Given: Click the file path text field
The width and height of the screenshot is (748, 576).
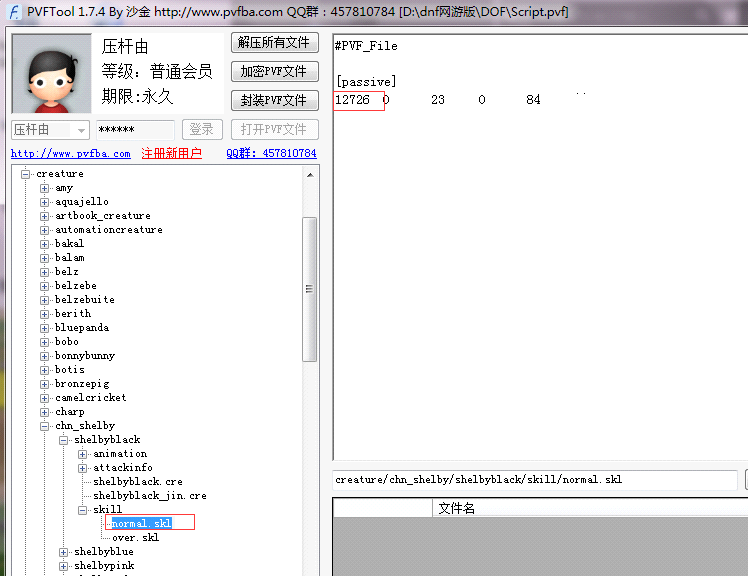Looking at the screenshot, I should pyautogui.click(x=534, y=480).
